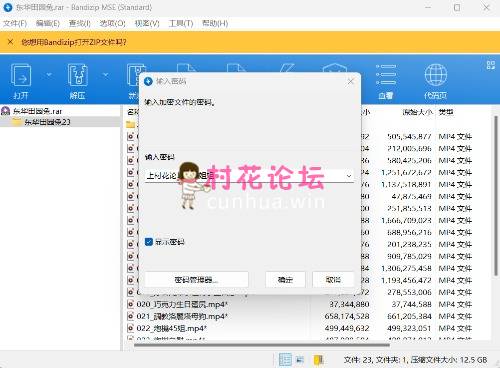Screen dimensions: 500x368
Task: Sort by the 类型 column header
Action: 446,112
